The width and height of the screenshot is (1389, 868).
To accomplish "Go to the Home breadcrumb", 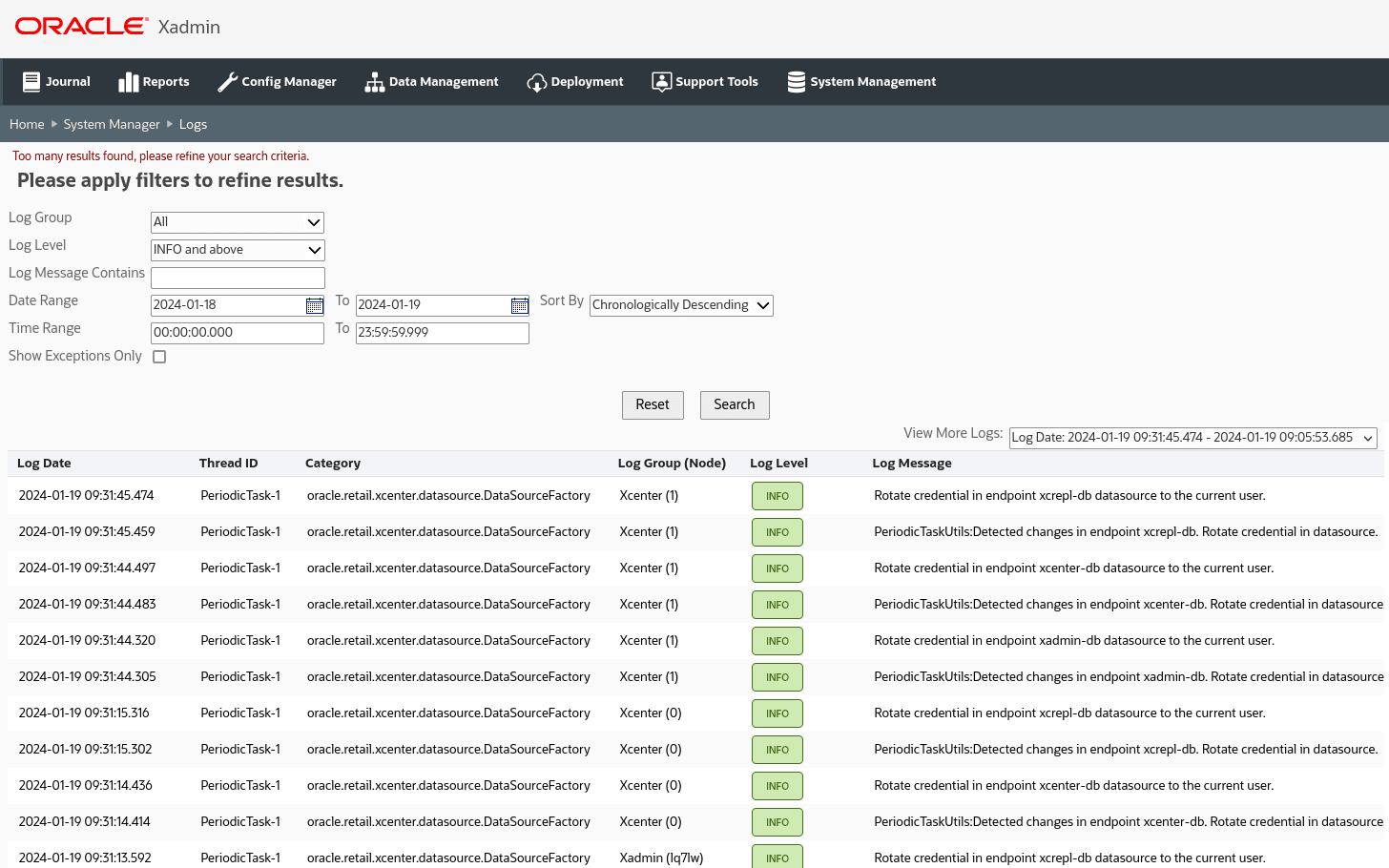I will tap(27, 124).
